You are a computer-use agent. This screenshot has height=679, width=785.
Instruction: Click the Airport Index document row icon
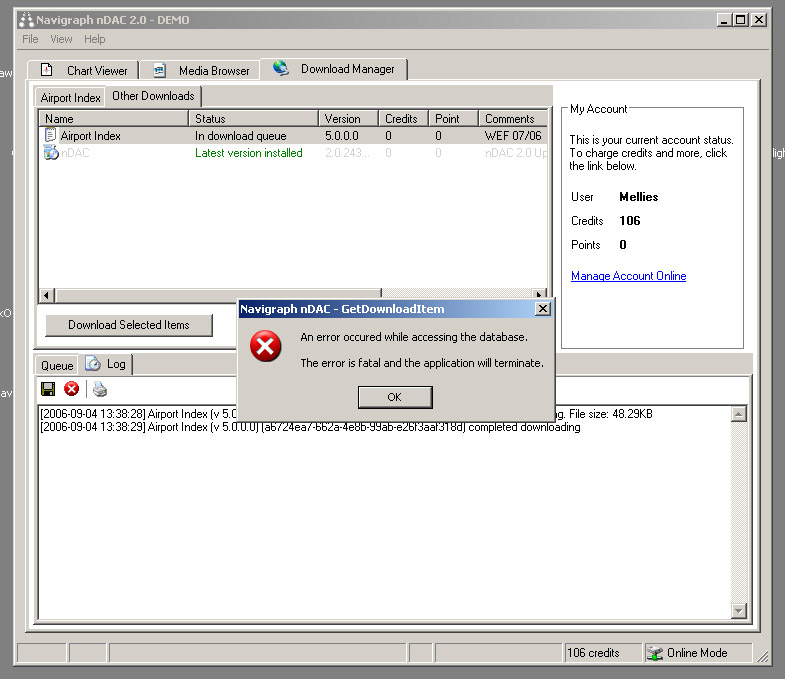[x=50, y=135]
